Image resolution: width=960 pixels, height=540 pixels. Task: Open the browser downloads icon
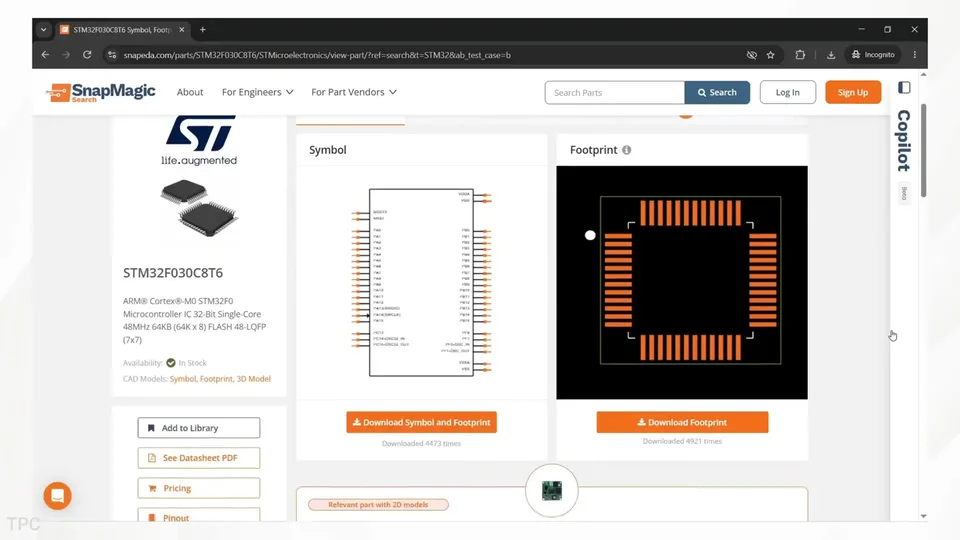tap(831, 55)
